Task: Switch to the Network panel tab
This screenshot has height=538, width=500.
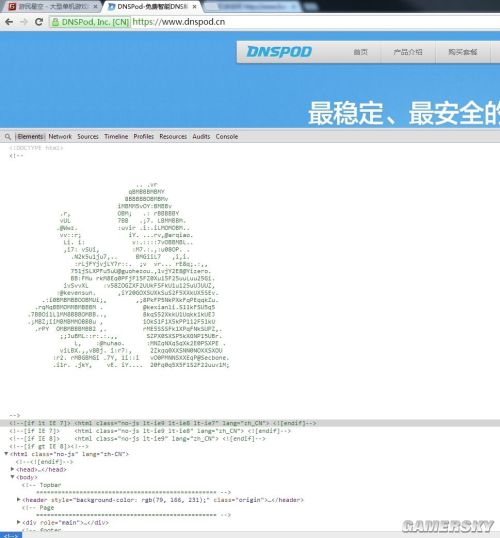Action: click(60, 137)
